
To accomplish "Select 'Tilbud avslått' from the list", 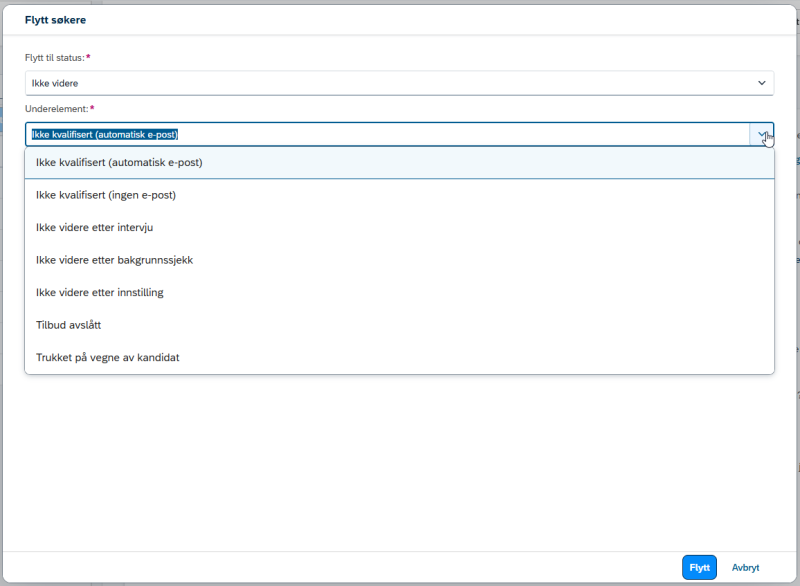I will pyautogui.click(x=399, y=325).
